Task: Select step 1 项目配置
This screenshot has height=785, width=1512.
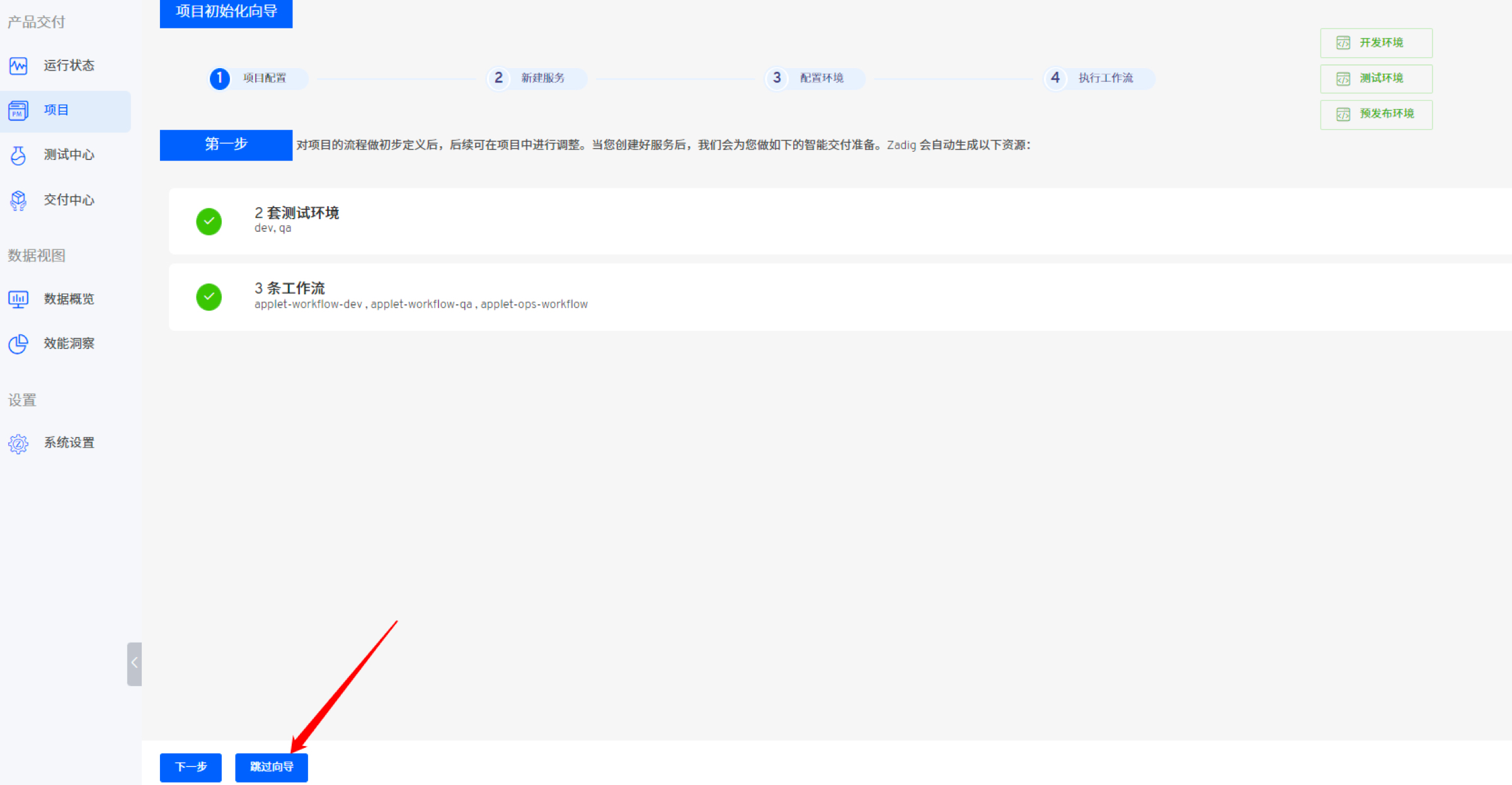Action: [258, 78]
